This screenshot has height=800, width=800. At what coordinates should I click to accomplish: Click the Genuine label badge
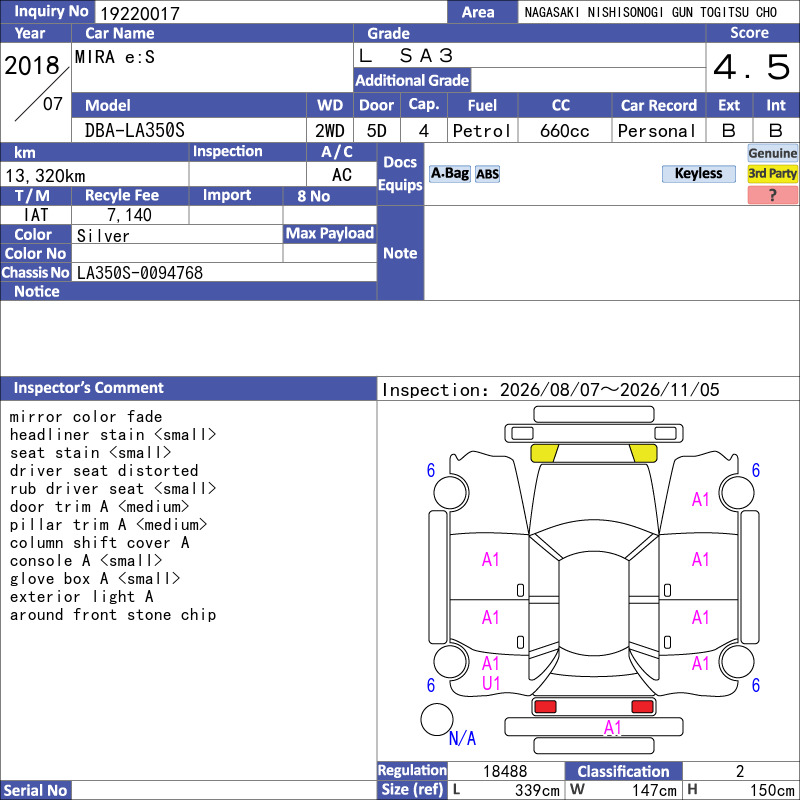pyautogui.click(x=772, y=153)
